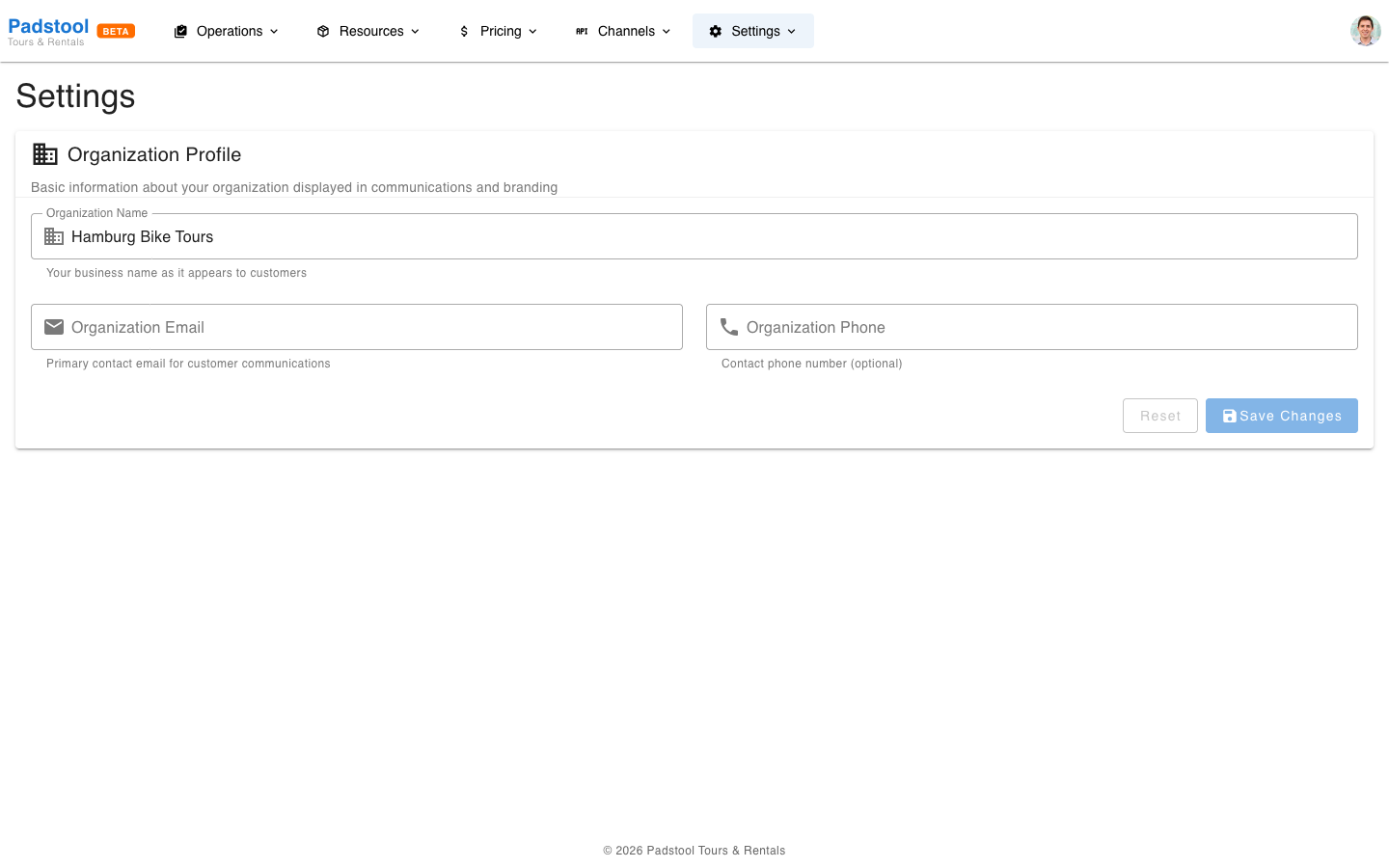Image resolution: width=1389 pixels, height=868 pixels.
Task: Click the Padstool logo
Action: pyautogui.click(x=48, y=26)
